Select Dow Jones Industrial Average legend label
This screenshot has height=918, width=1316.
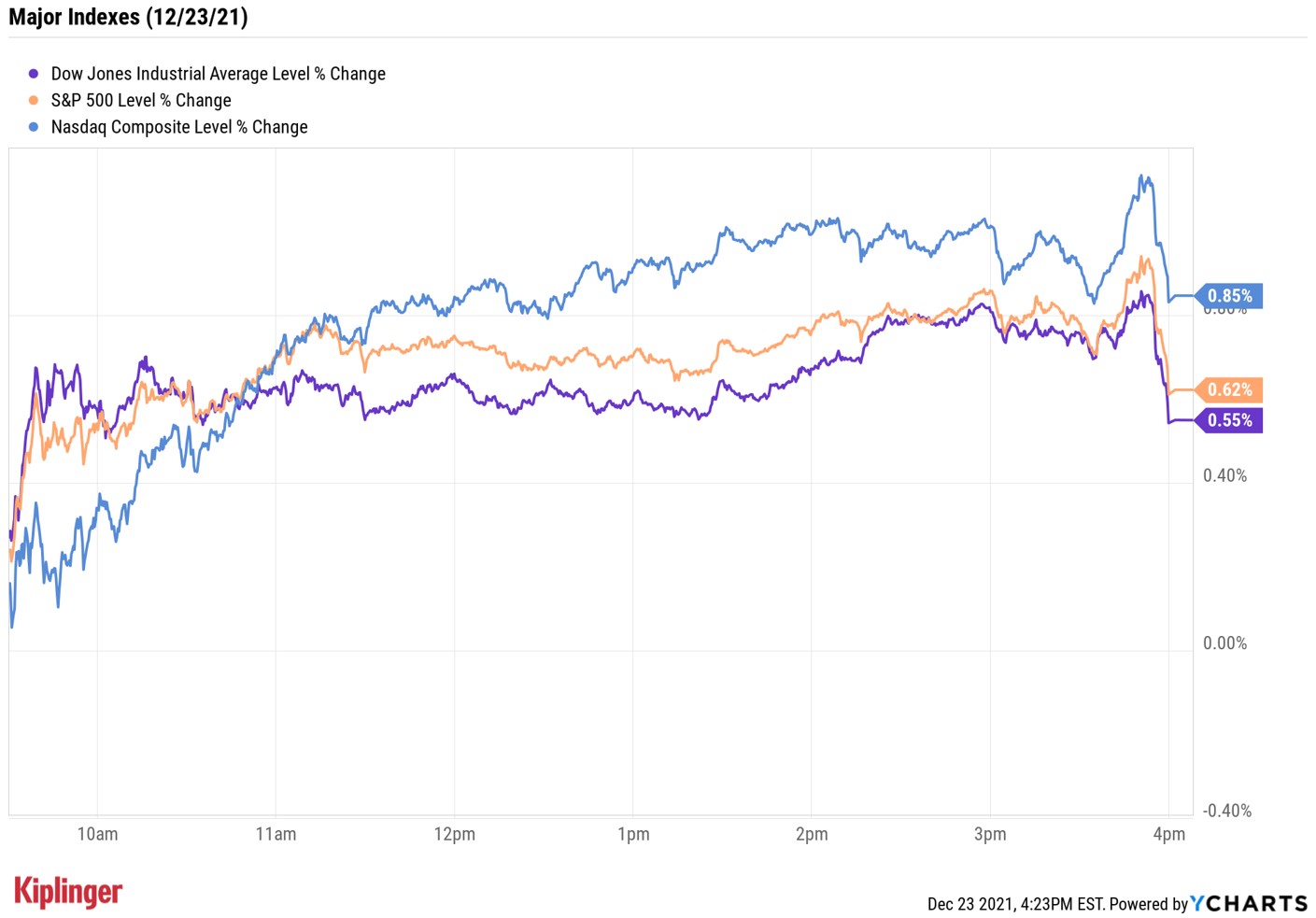[218, 74]
